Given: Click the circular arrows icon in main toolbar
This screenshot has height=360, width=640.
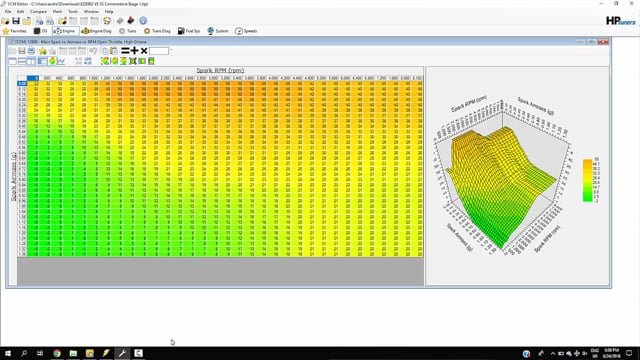Looking at the screenshot, I should [107, 21].
